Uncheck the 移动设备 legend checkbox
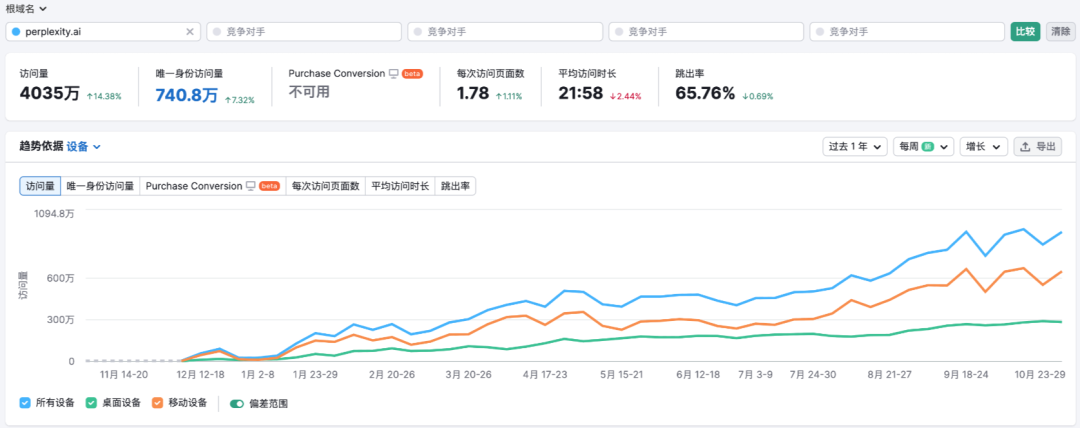The height and width of the screenshot is (428, 1080). [157, 402]
